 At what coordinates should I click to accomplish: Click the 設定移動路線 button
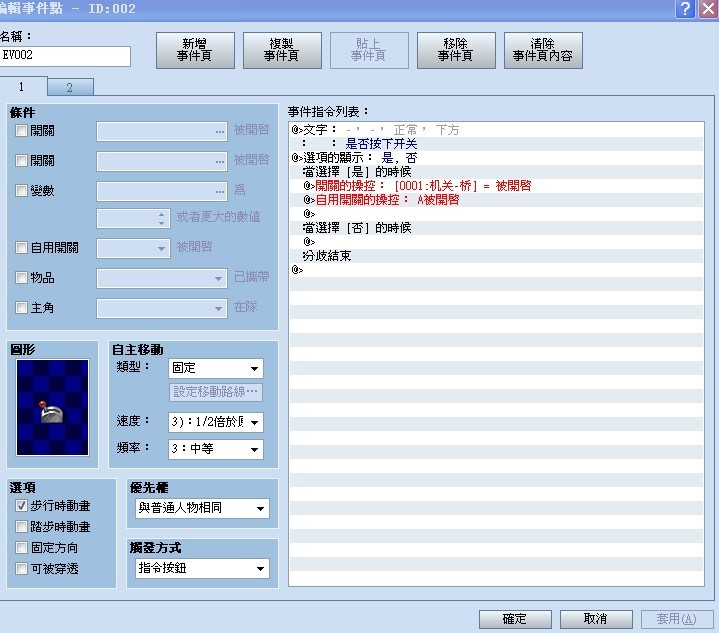click(216, 392)
